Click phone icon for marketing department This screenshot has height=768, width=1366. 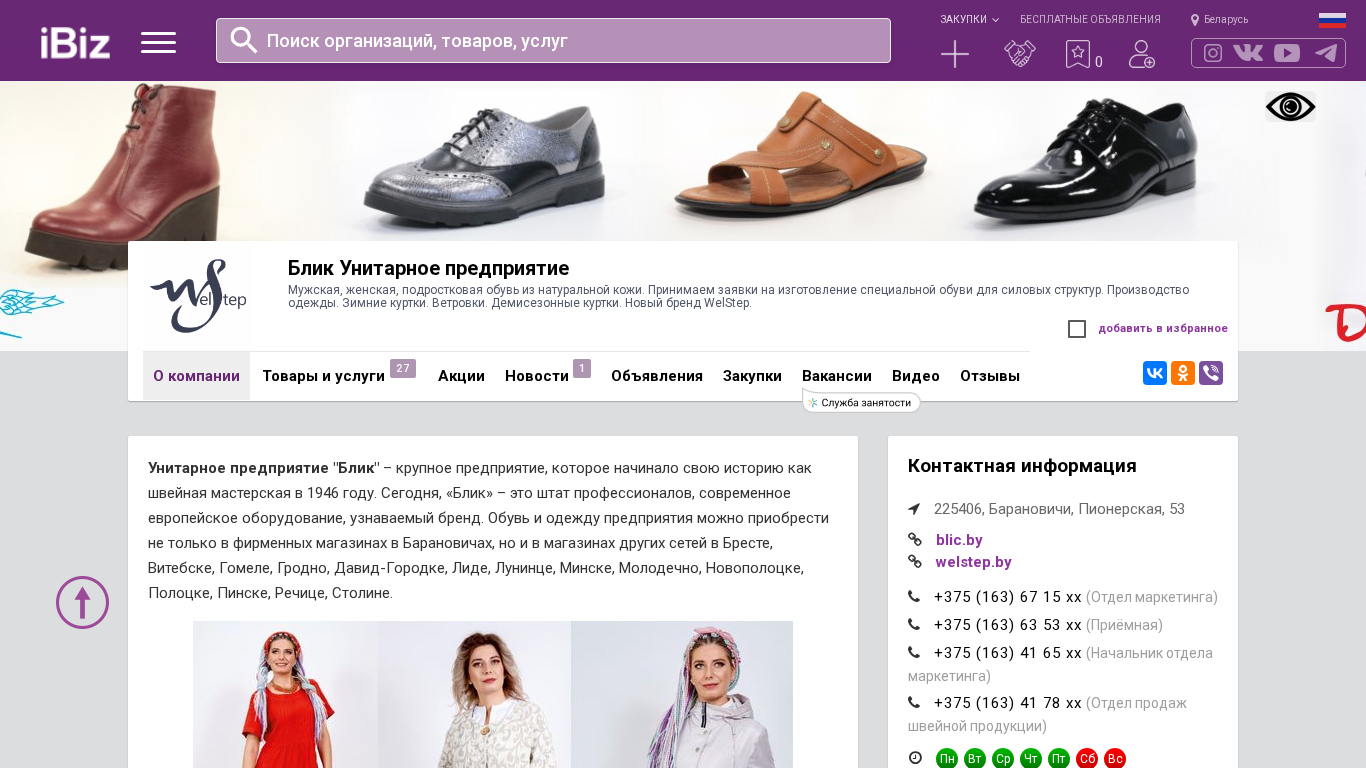[x=914, y=597]
